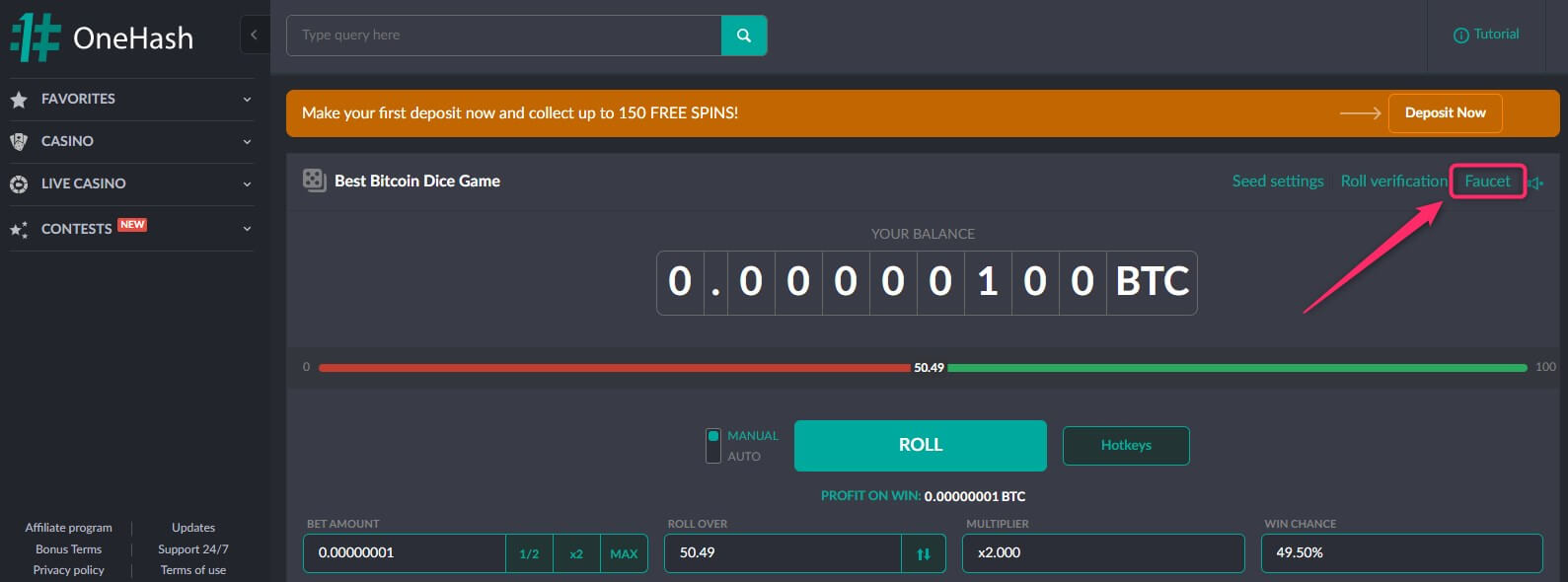Claim from the Faucet link
This screenshot has height=582, width=1568.
[x=1487, y=182]
